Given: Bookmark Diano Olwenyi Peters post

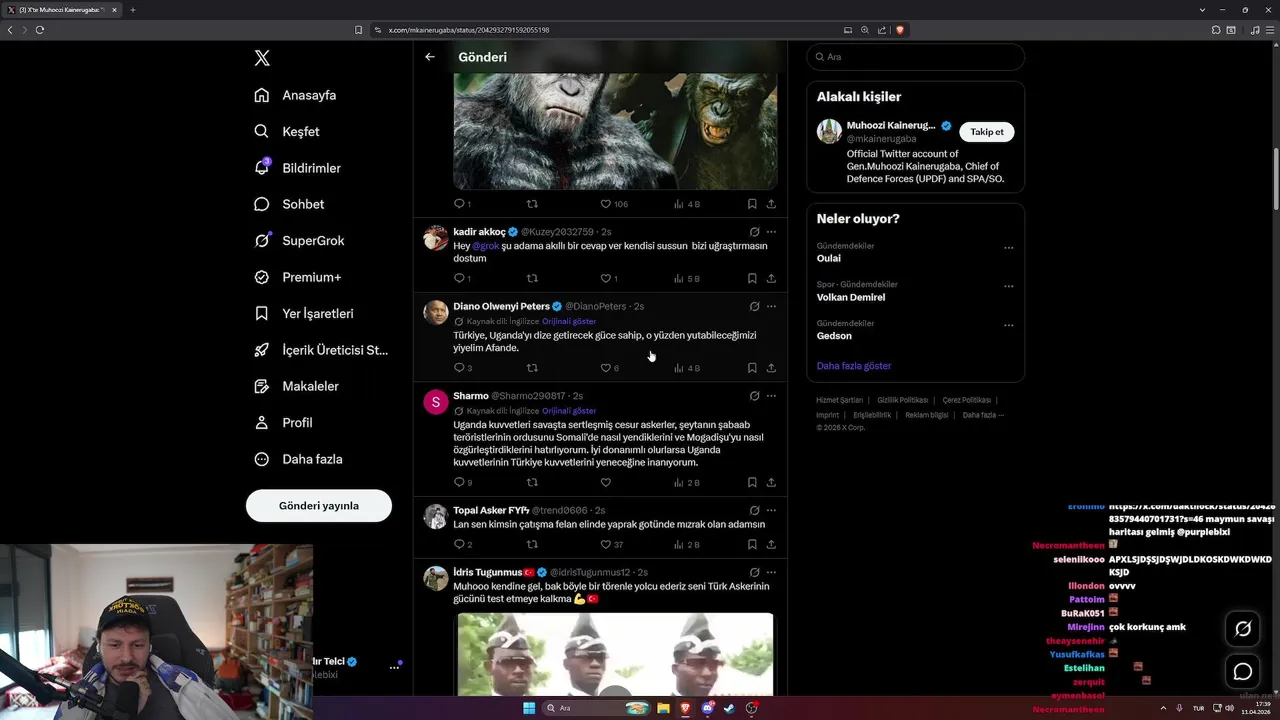Looking at the screenshot, I should click(x=752, y=368).
